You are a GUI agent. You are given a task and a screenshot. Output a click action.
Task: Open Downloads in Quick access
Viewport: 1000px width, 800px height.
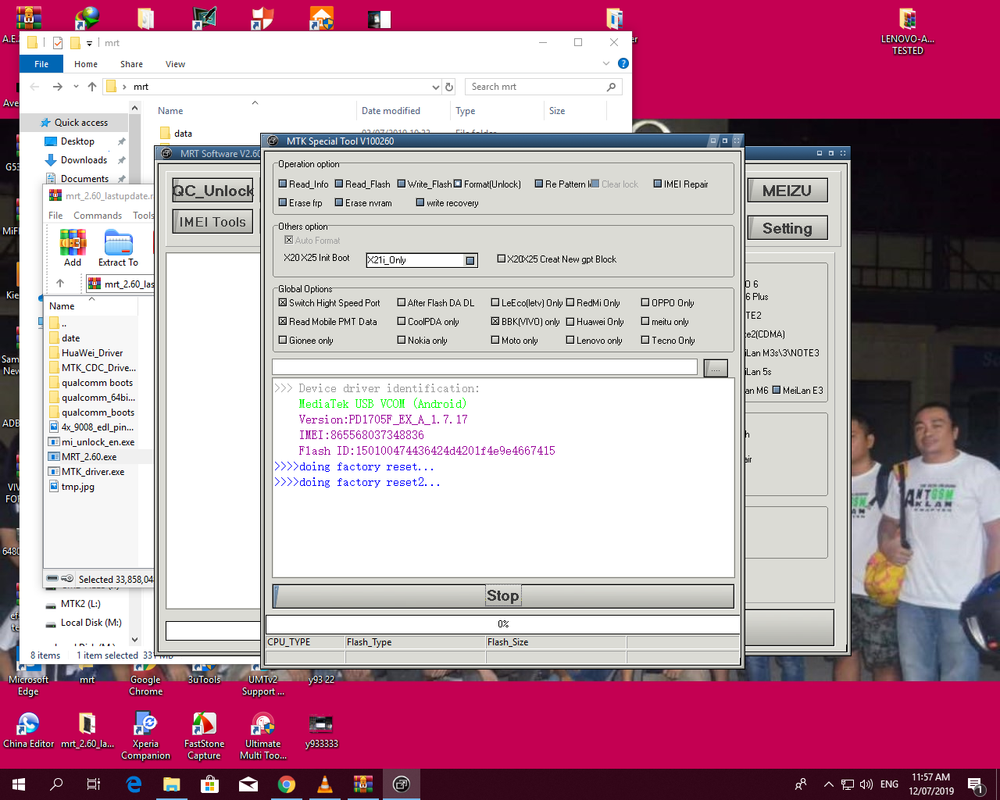pyautogui.click(x=84, y=160)
